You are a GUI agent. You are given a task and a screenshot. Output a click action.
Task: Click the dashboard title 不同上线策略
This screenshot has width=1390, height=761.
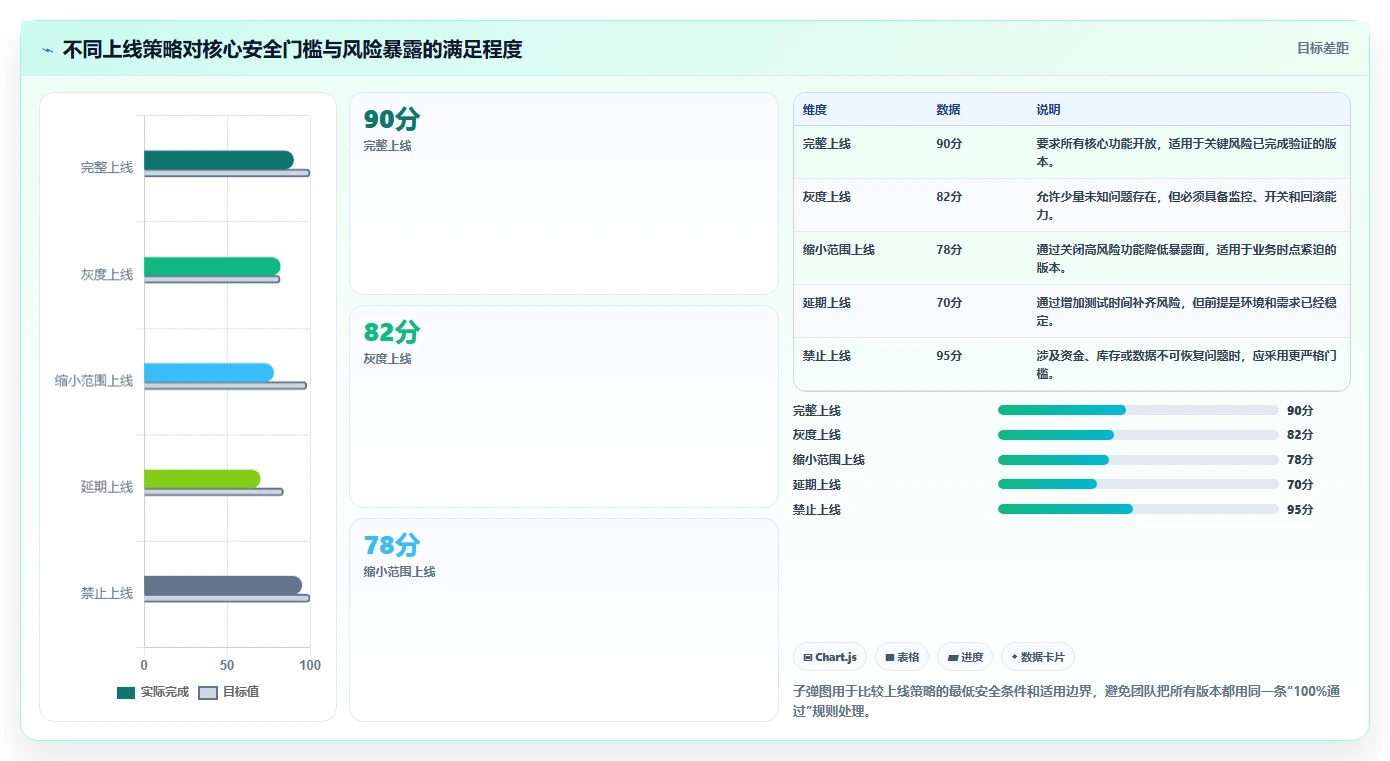coord(292,49)
